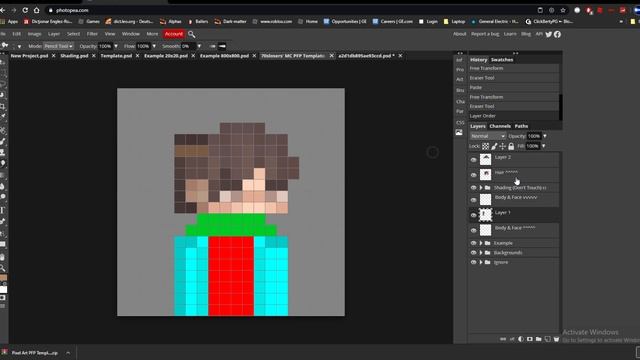
Task: Select the Type tool
Action: [2, 210]
